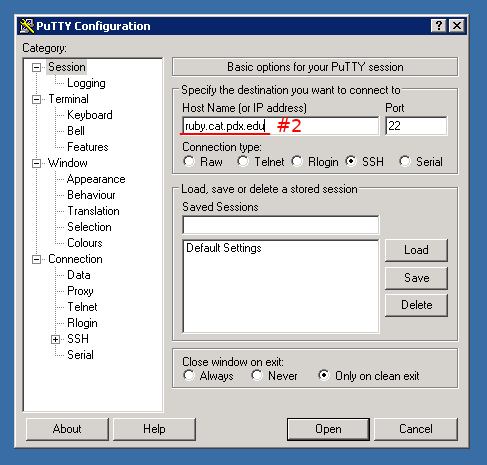Viewport: 487px width, 465px height.
Task: Click the PuTTY icon in title bar
Action: coord(27,26)
